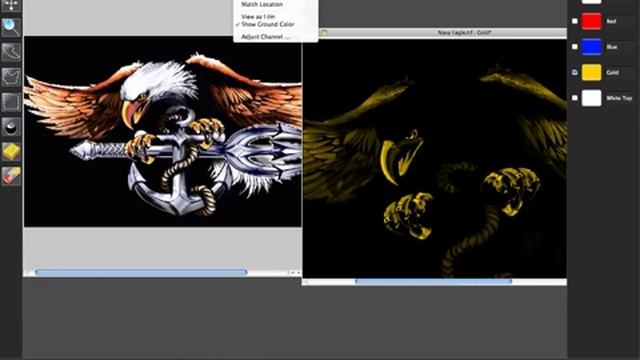Select the polygon lasso selection tool
This screenshot has width=640, height=360.
point(11,77)
